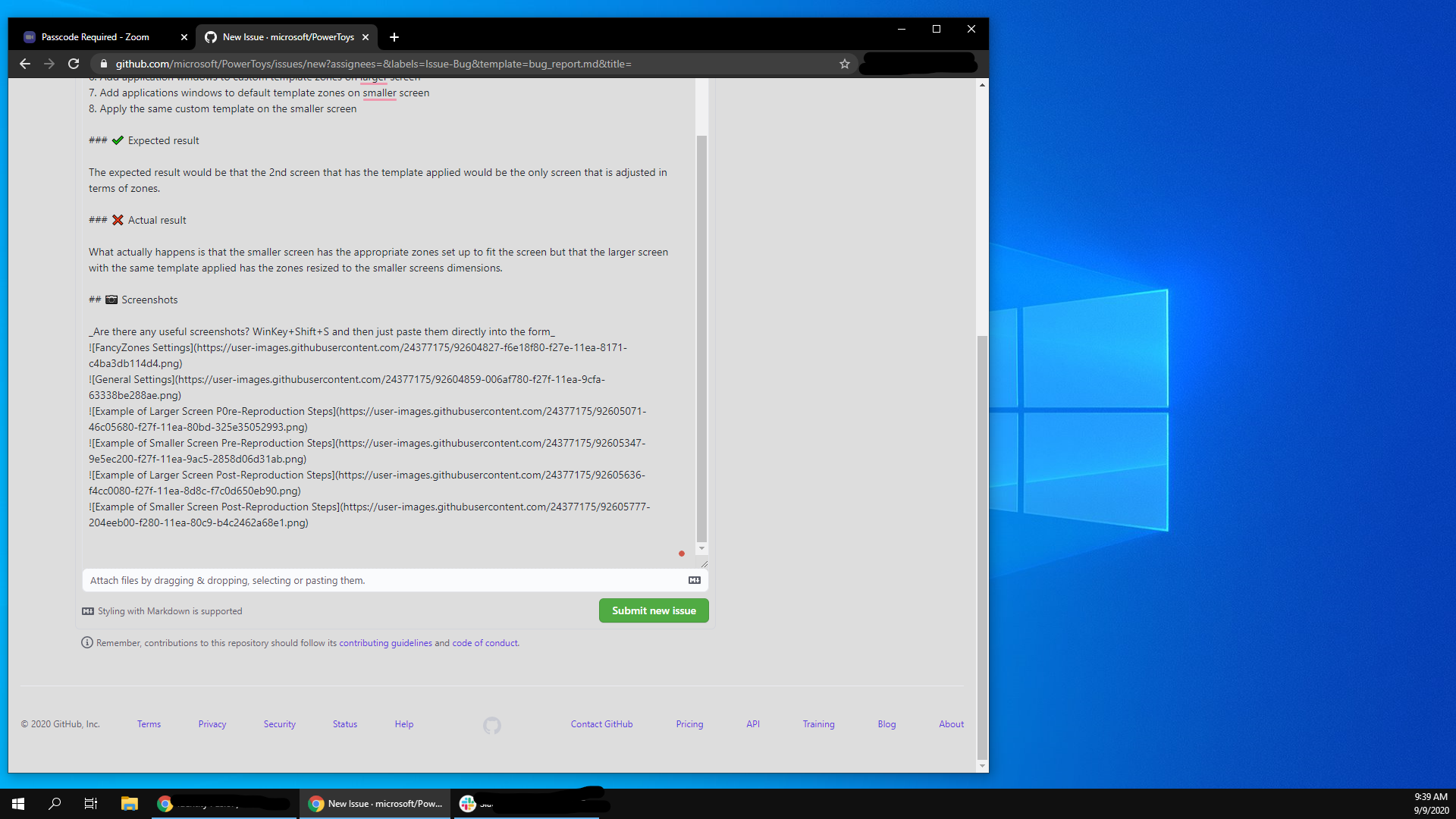Image resolution: width=1456 pixels, height=819 pixels.
Task: Open footer Help link
Action: pyautogui.click(x=404, y=724)
